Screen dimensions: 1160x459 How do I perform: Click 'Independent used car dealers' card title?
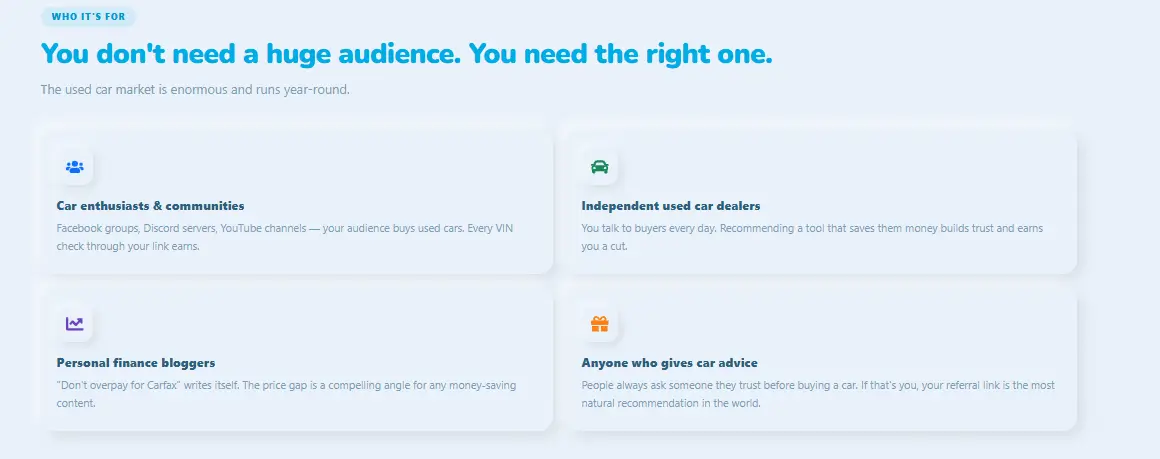click(671, 206)
